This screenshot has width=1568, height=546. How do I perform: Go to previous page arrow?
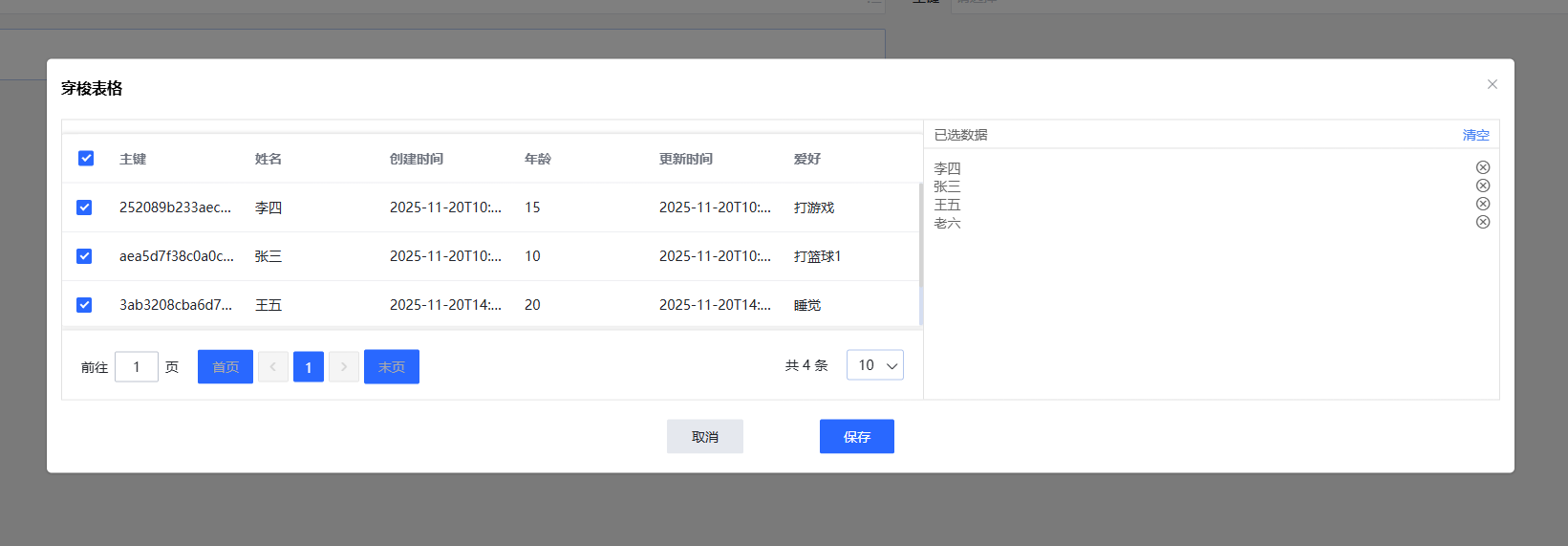[272, 367]
